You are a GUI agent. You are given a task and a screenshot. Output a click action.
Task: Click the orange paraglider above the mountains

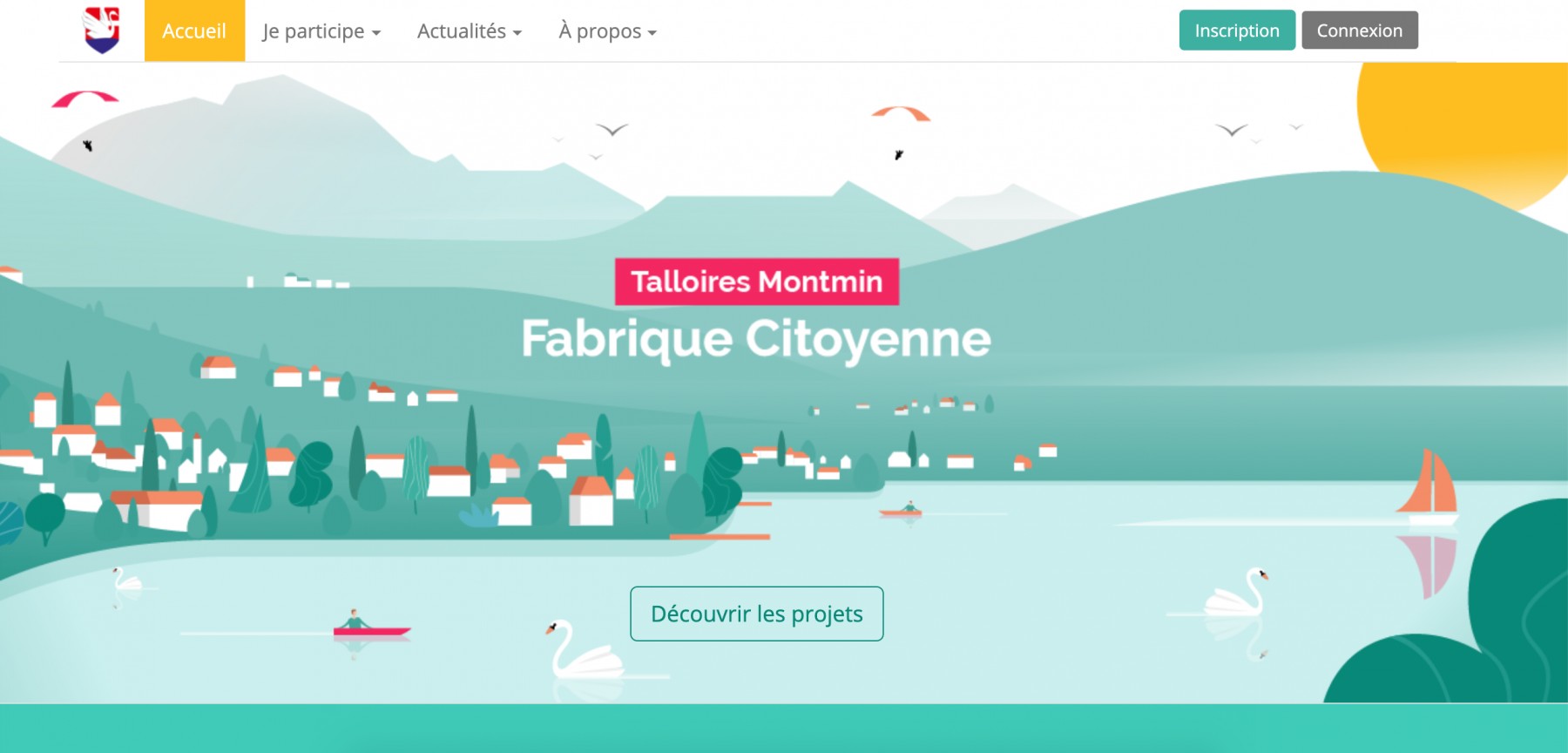(901, 113)
